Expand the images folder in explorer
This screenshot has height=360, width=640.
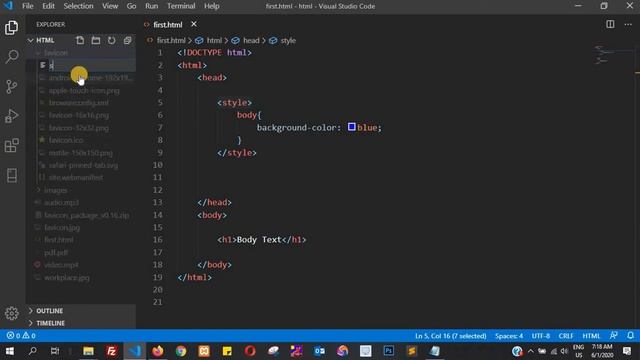56,190
